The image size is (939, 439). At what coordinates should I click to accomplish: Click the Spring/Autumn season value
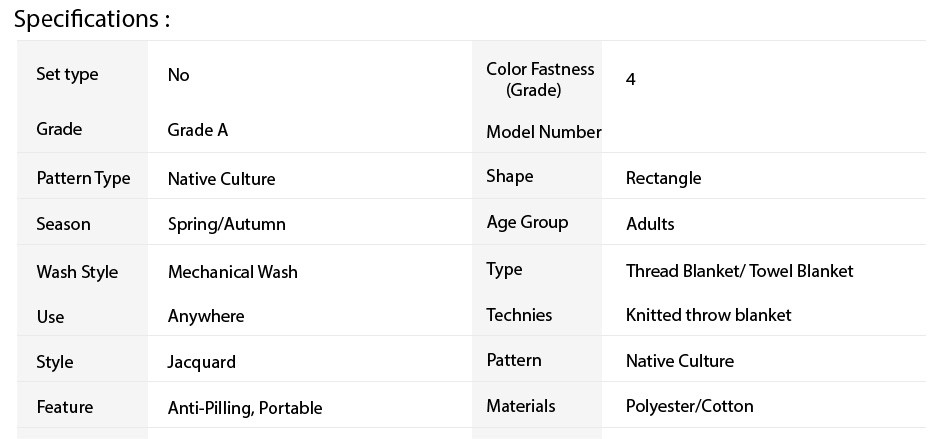coord(226,224)
